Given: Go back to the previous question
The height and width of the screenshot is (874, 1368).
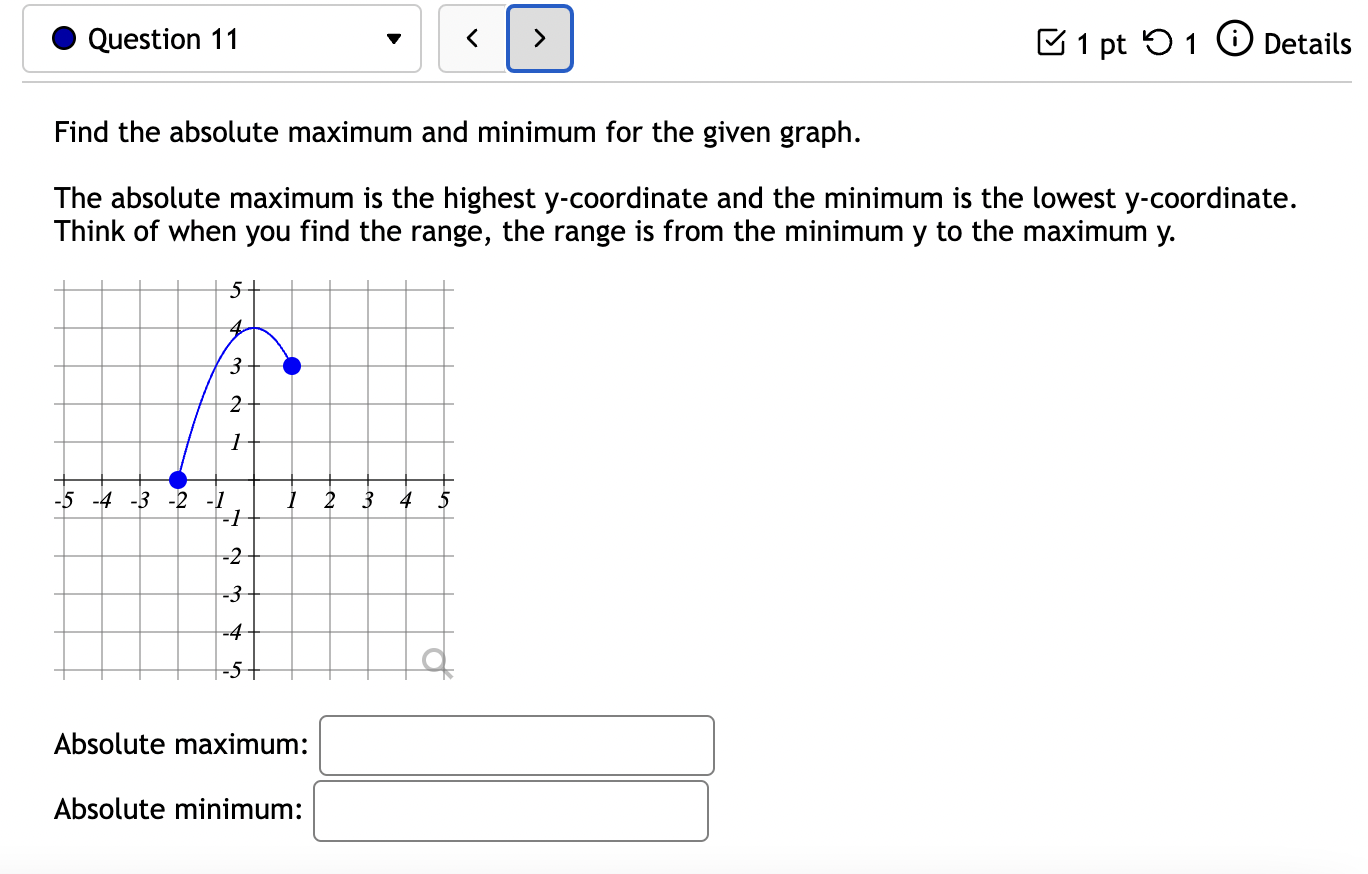Looking at the screenshot, I should point(473,38).
